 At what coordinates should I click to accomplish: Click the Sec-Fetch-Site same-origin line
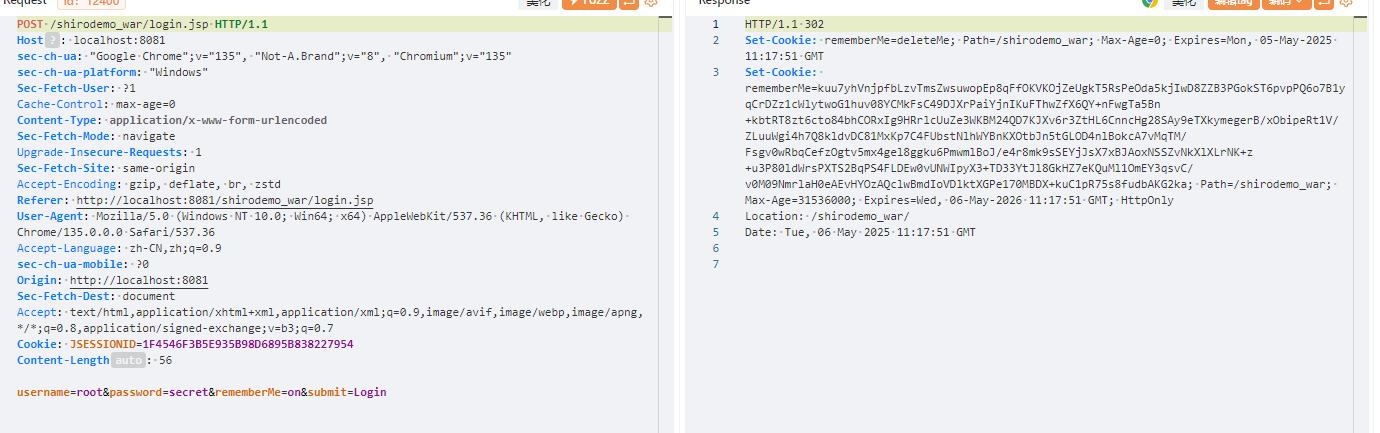(x=106, y=168)
